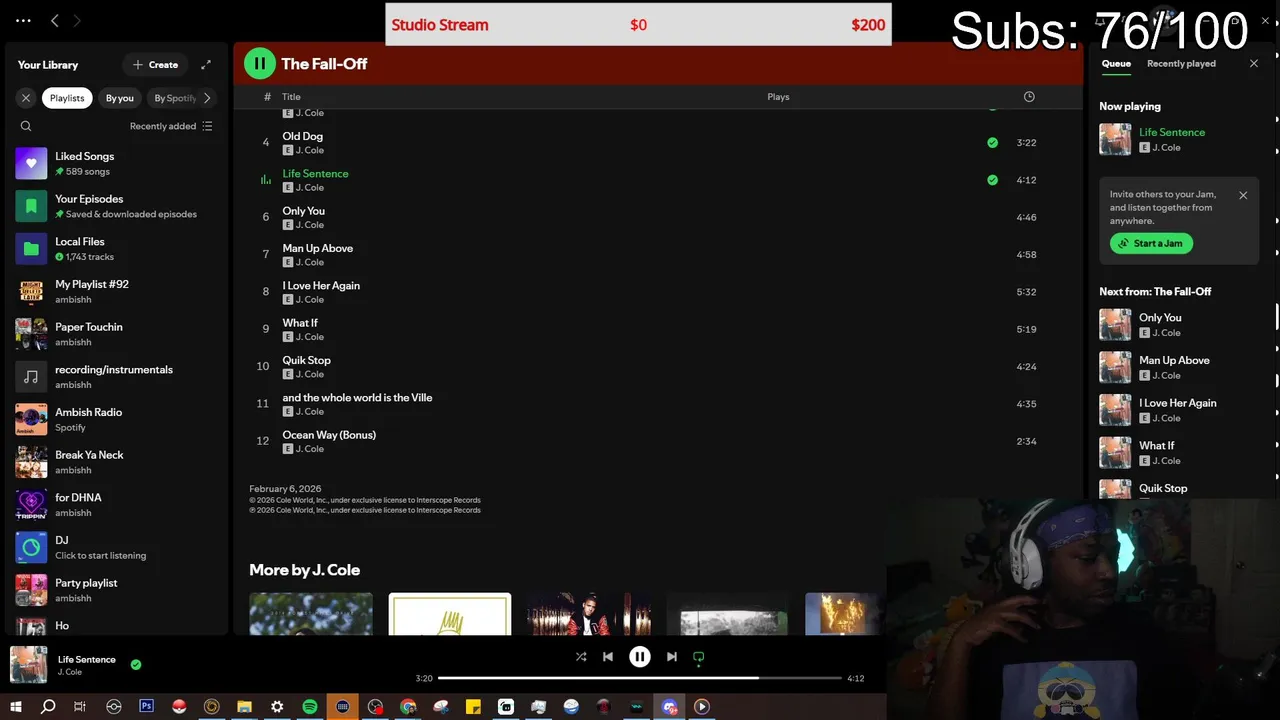Screen dimensions: 1280x720
Task: Dismiss the Jam invitation card
Action: [1243, 195]
